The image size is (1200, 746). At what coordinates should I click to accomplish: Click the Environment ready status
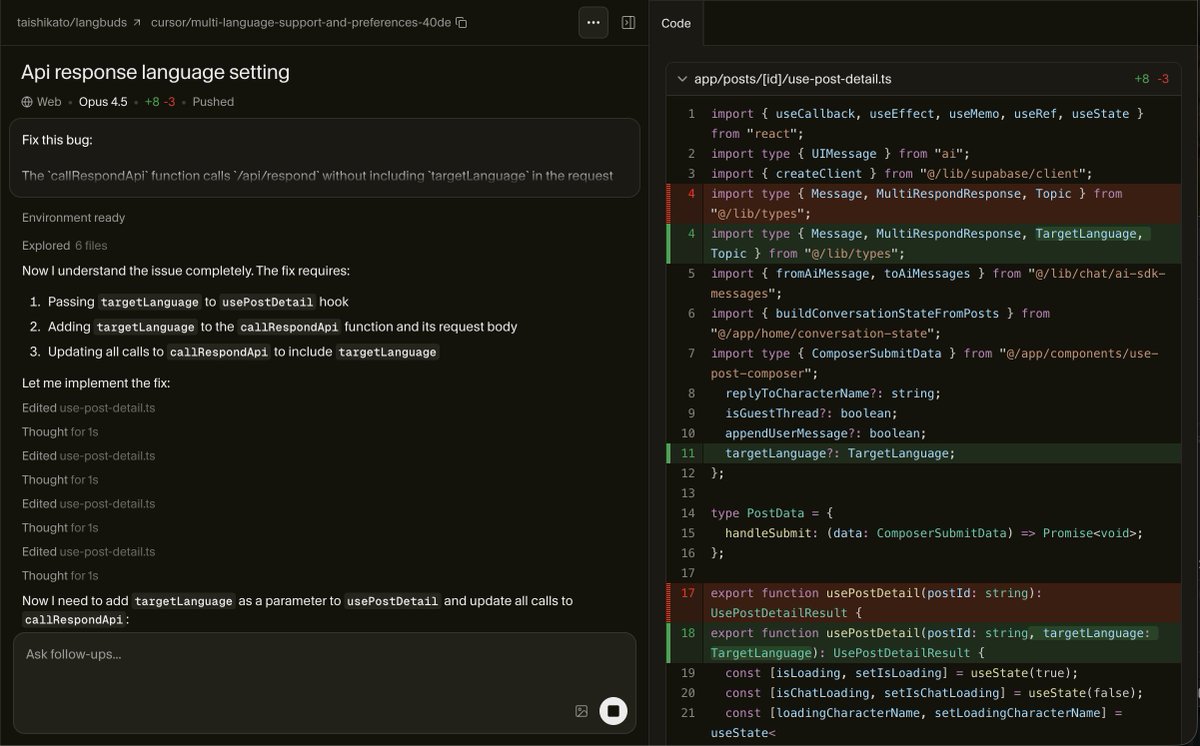[x=73, y=218]
